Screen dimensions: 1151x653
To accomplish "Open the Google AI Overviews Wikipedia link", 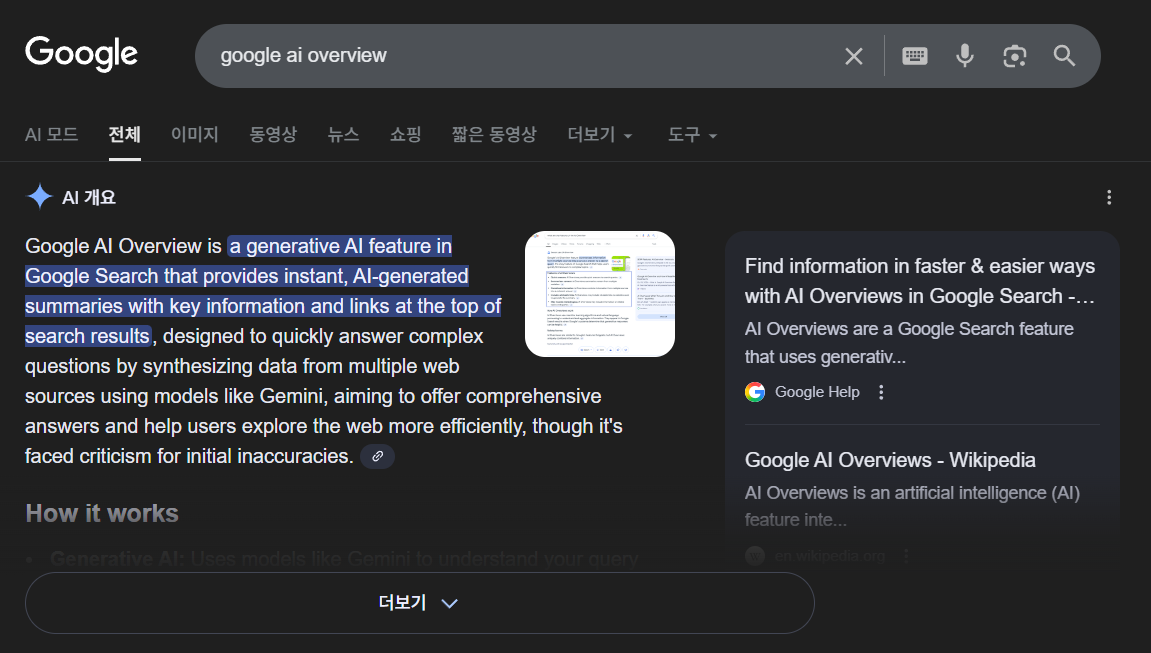I will [889, 460].
